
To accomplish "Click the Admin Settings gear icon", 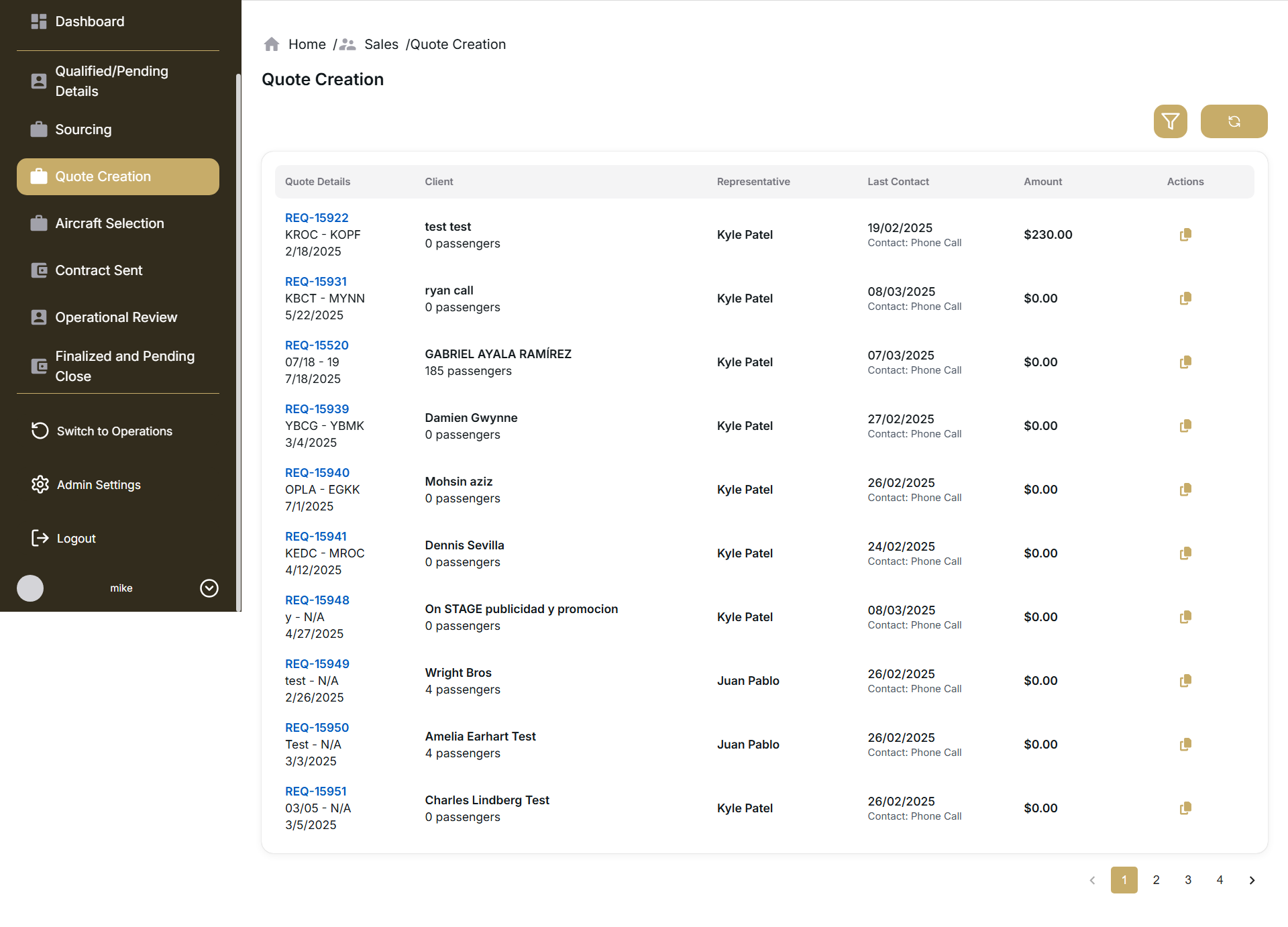I will coord(40,484).
